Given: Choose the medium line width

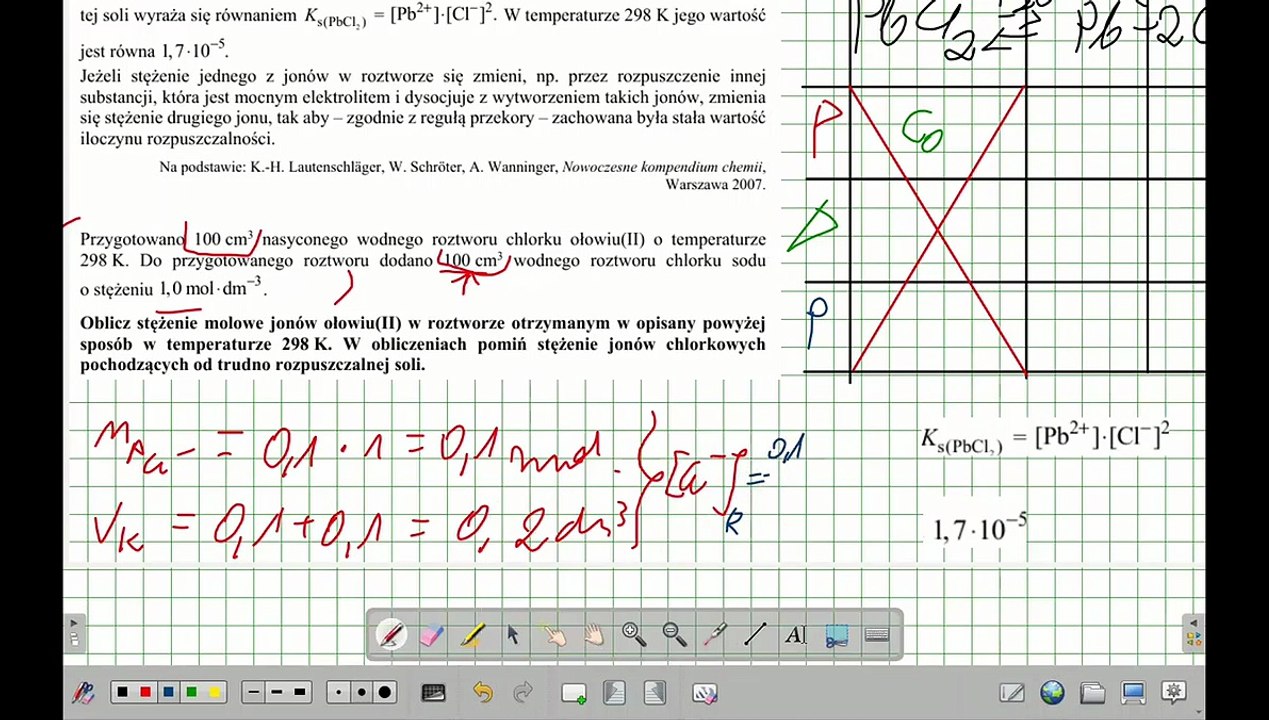Looking at the screenshot, I should [x=277, y=692].
